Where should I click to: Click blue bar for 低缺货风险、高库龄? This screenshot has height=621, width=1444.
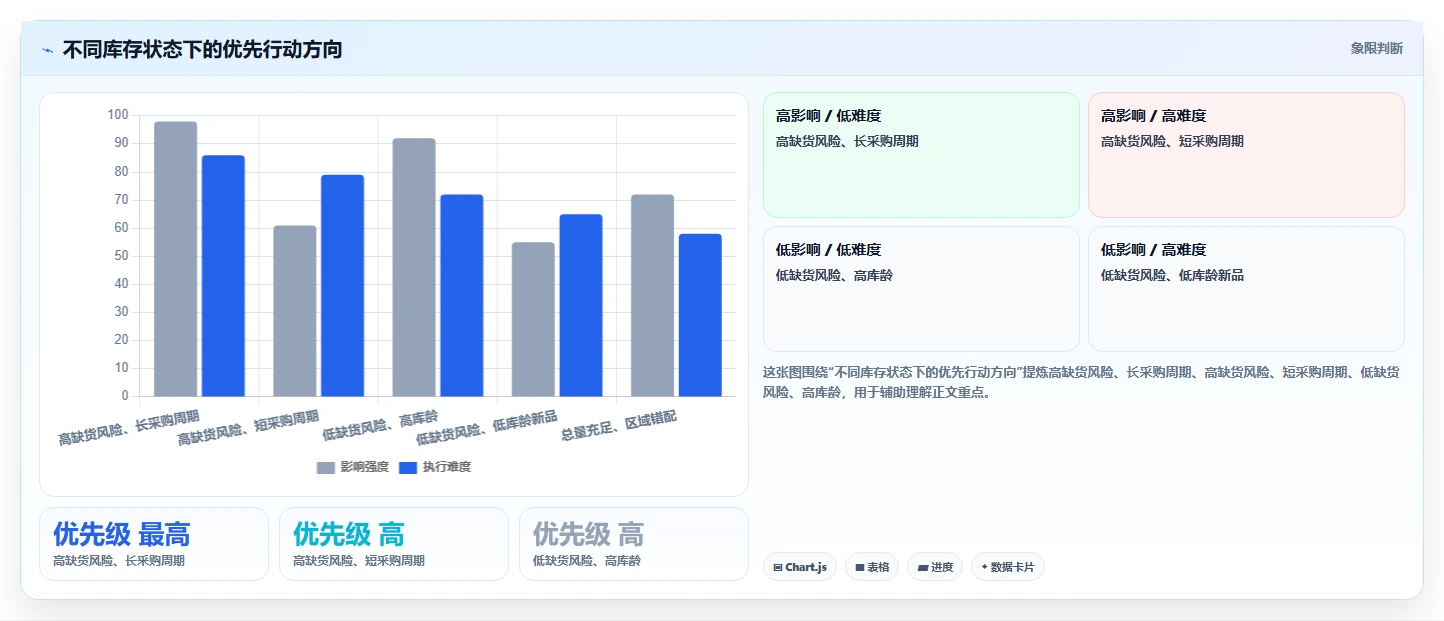point(462,295)
